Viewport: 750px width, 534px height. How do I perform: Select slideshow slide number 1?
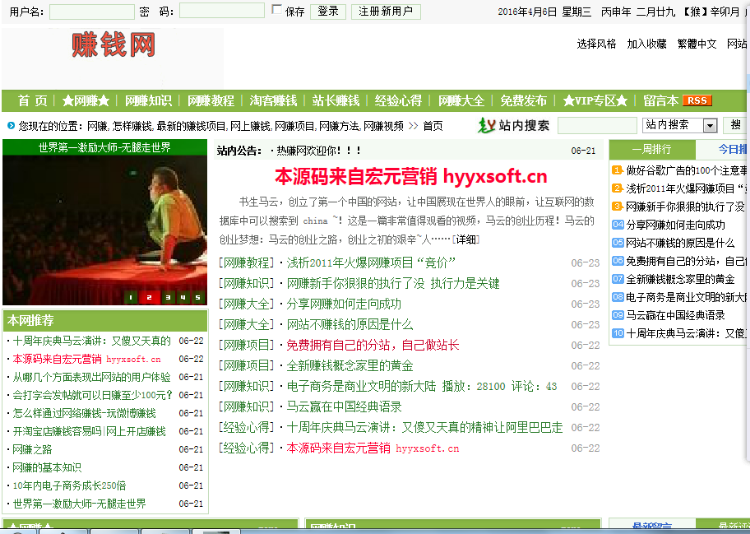[131, 297]
